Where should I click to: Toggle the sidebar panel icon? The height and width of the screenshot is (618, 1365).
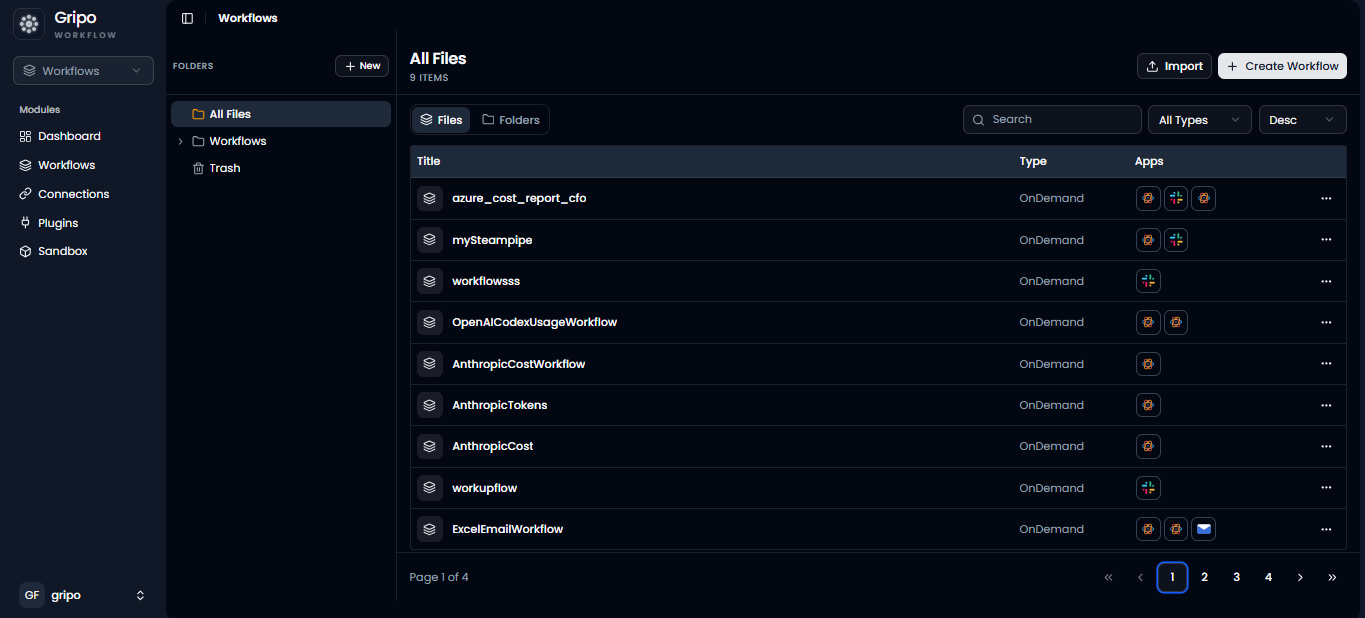(x=187, y=18)
